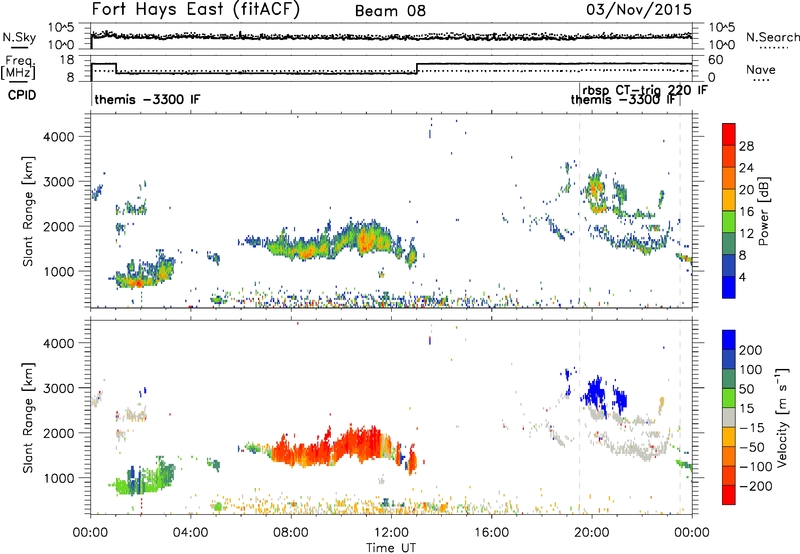Click the '16:00' time tick label
The height and width of the screenshot is (554, 800).
[491, 533]
